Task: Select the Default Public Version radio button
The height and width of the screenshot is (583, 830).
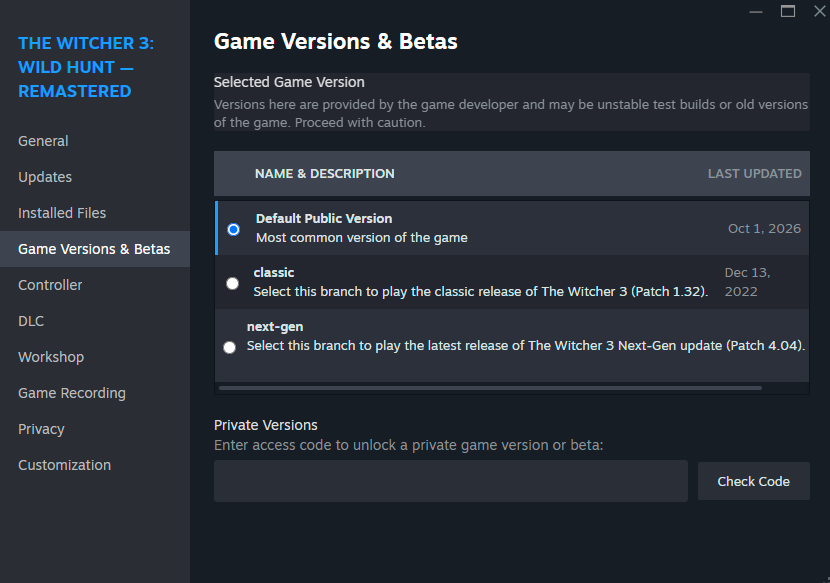Action: 233,229
